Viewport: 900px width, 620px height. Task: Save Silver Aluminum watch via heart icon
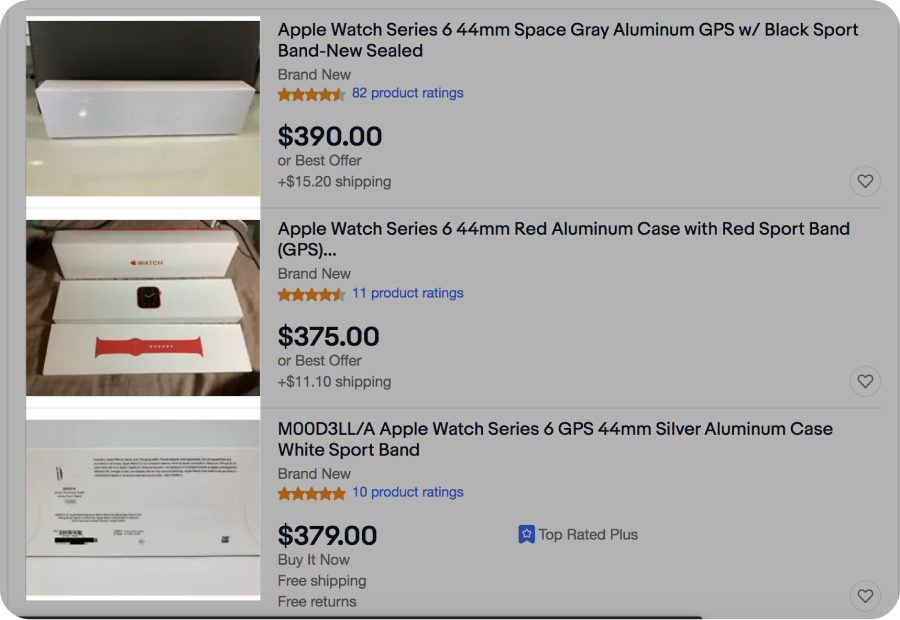[865, 596]
